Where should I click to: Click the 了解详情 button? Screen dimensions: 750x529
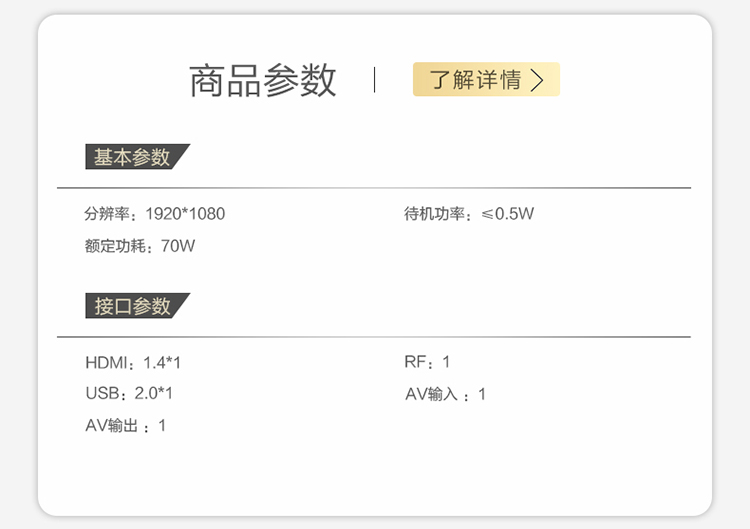[486, 79]
